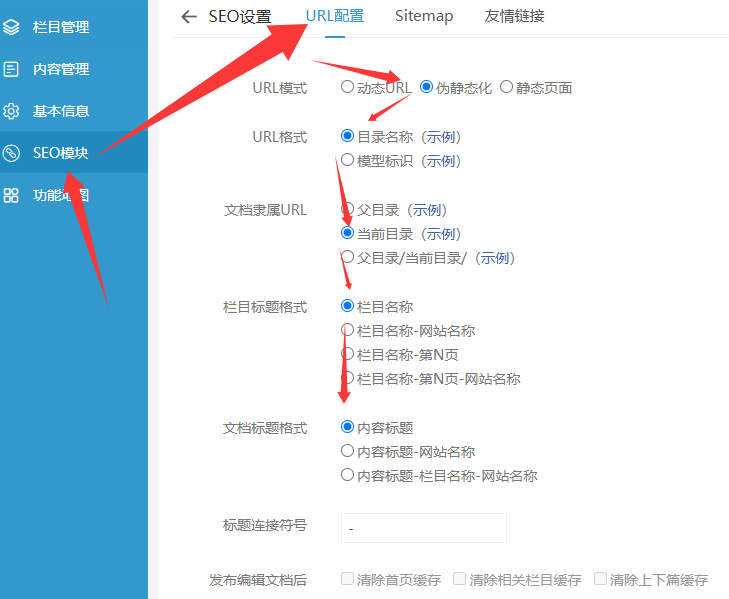Click the 文档隶属URL field label
729x599 pixels.
265,210
